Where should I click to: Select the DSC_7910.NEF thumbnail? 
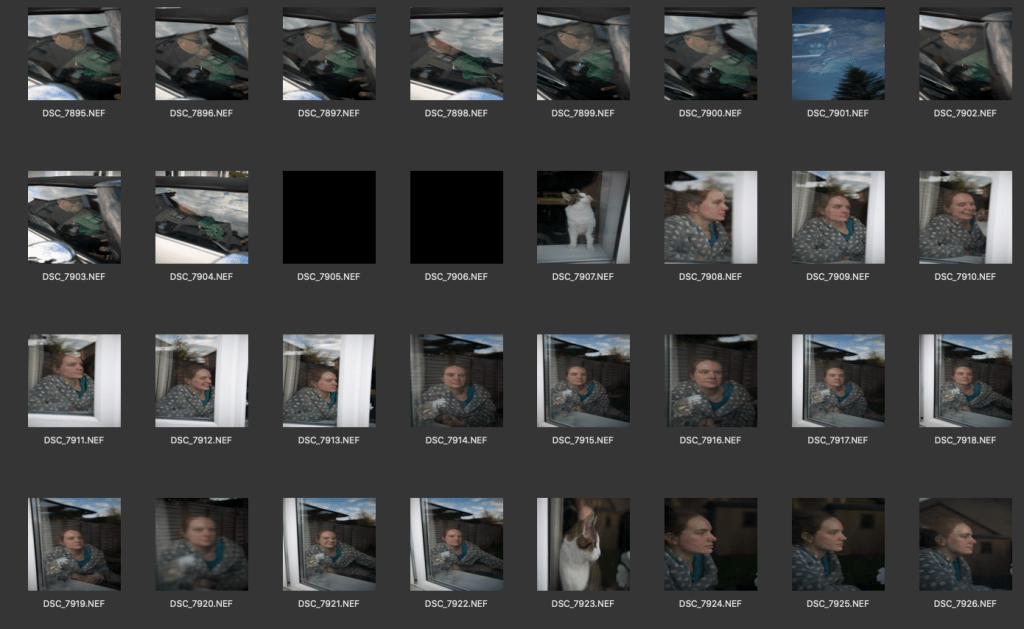(x=965, y=217)
